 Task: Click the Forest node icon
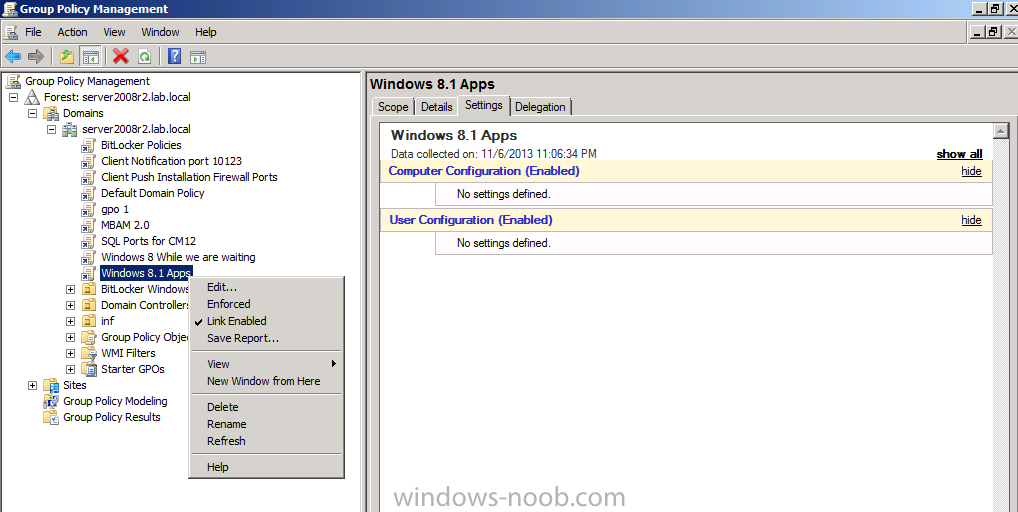[32, 97]
